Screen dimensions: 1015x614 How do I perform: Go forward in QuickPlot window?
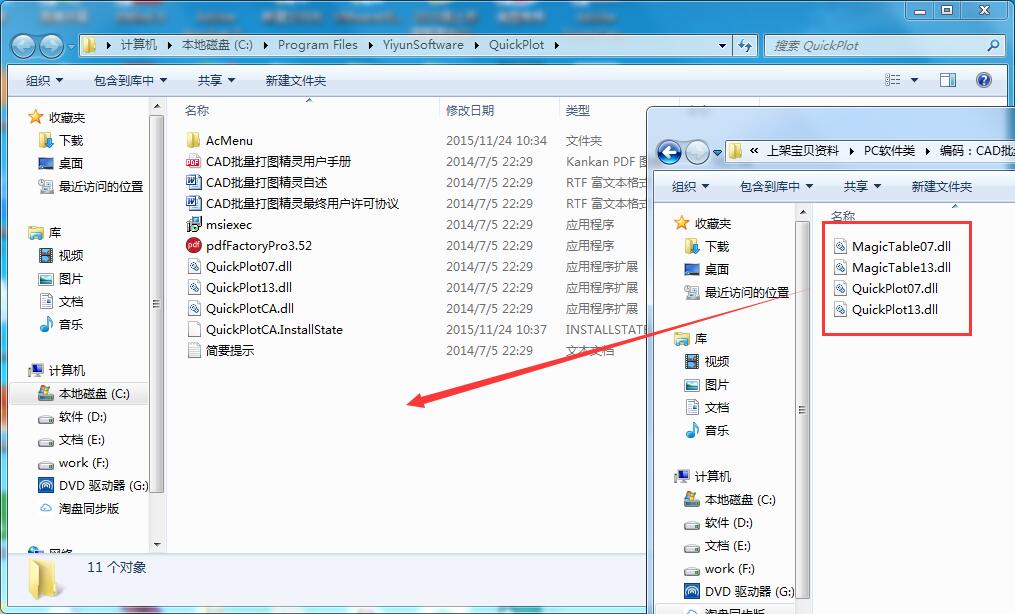click(x=51, y=46)
